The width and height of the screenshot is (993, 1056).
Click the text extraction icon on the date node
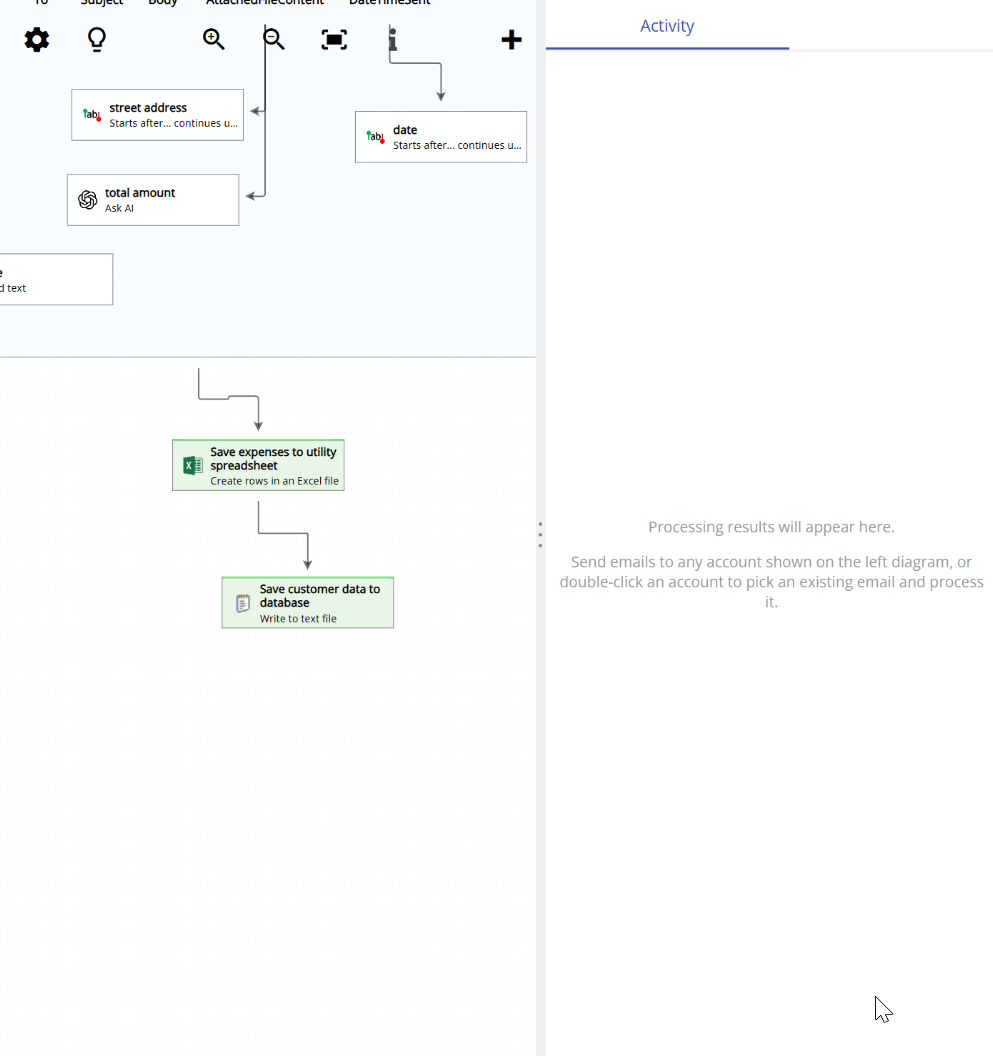(x=374, y=136)
